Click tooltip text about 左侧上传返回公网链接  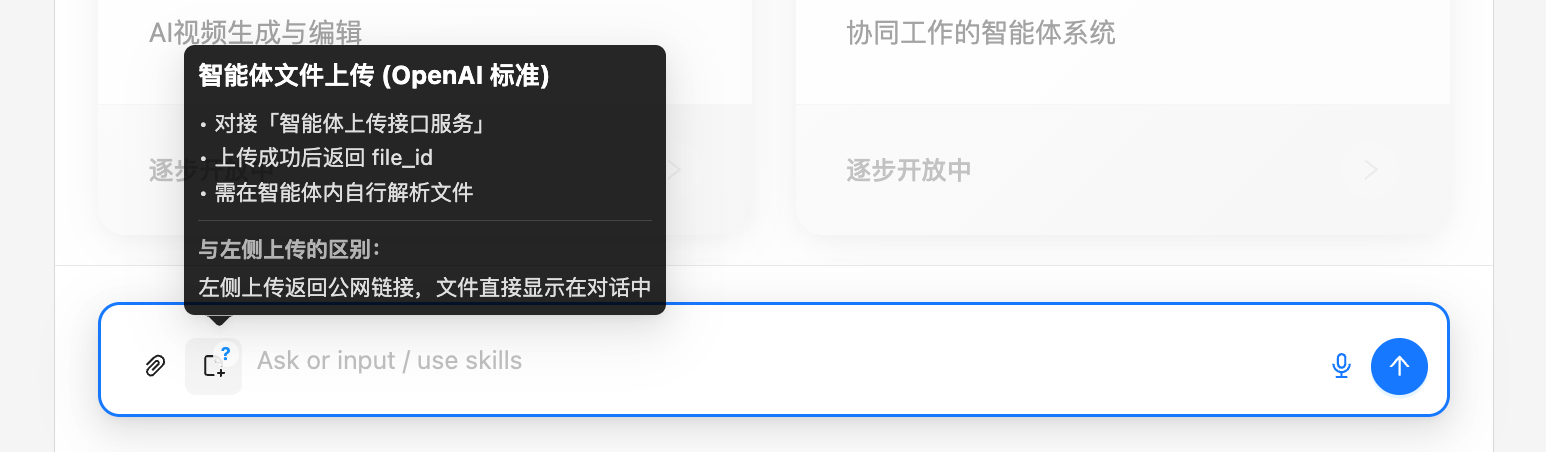(425, 288)
